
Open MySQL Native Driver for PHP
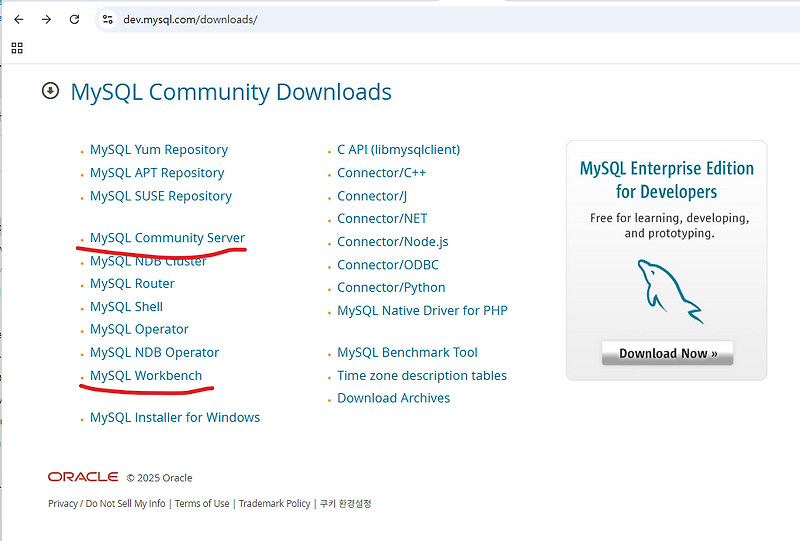click(422, 310)
